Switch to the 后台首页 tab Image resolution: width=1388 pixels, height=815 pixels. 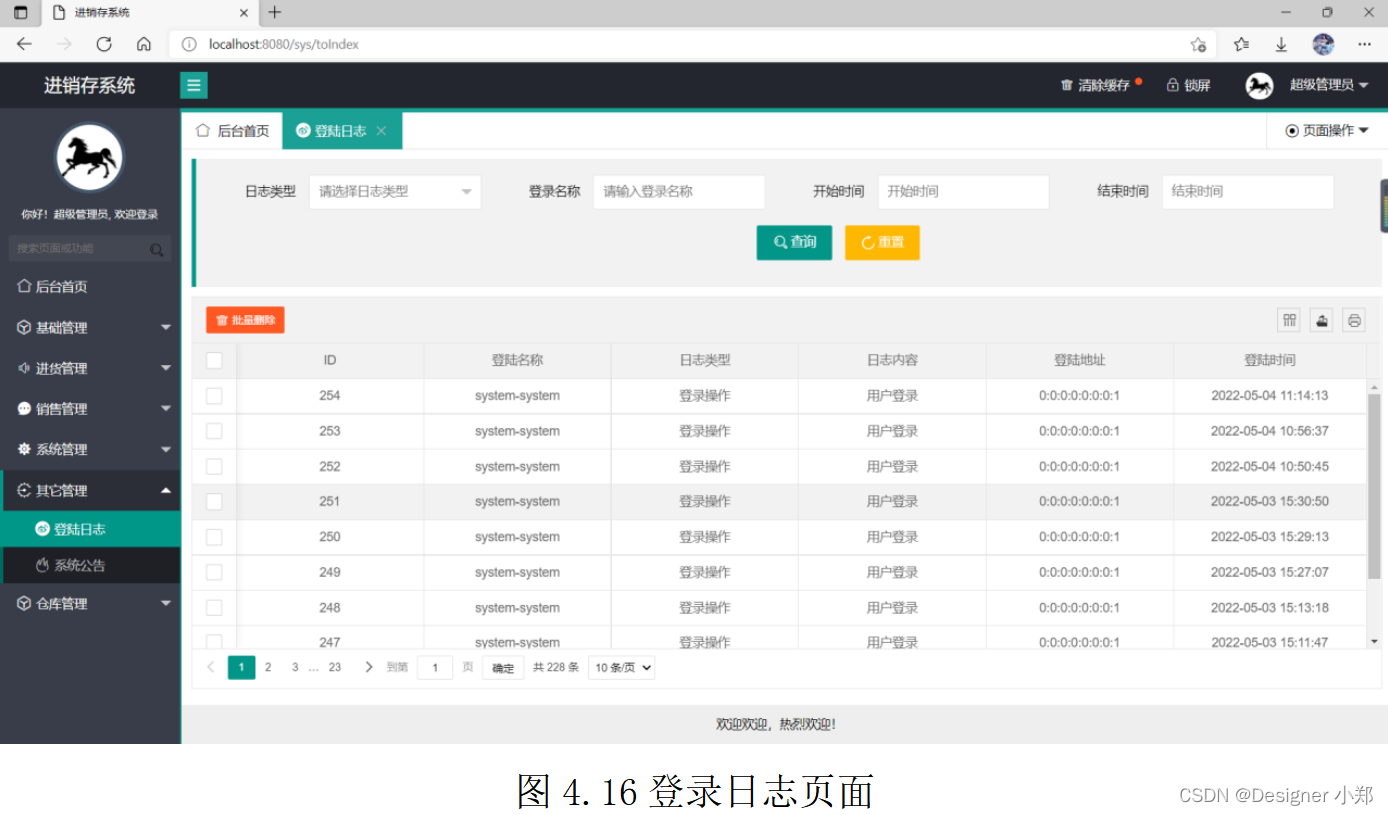pos(232,131)
